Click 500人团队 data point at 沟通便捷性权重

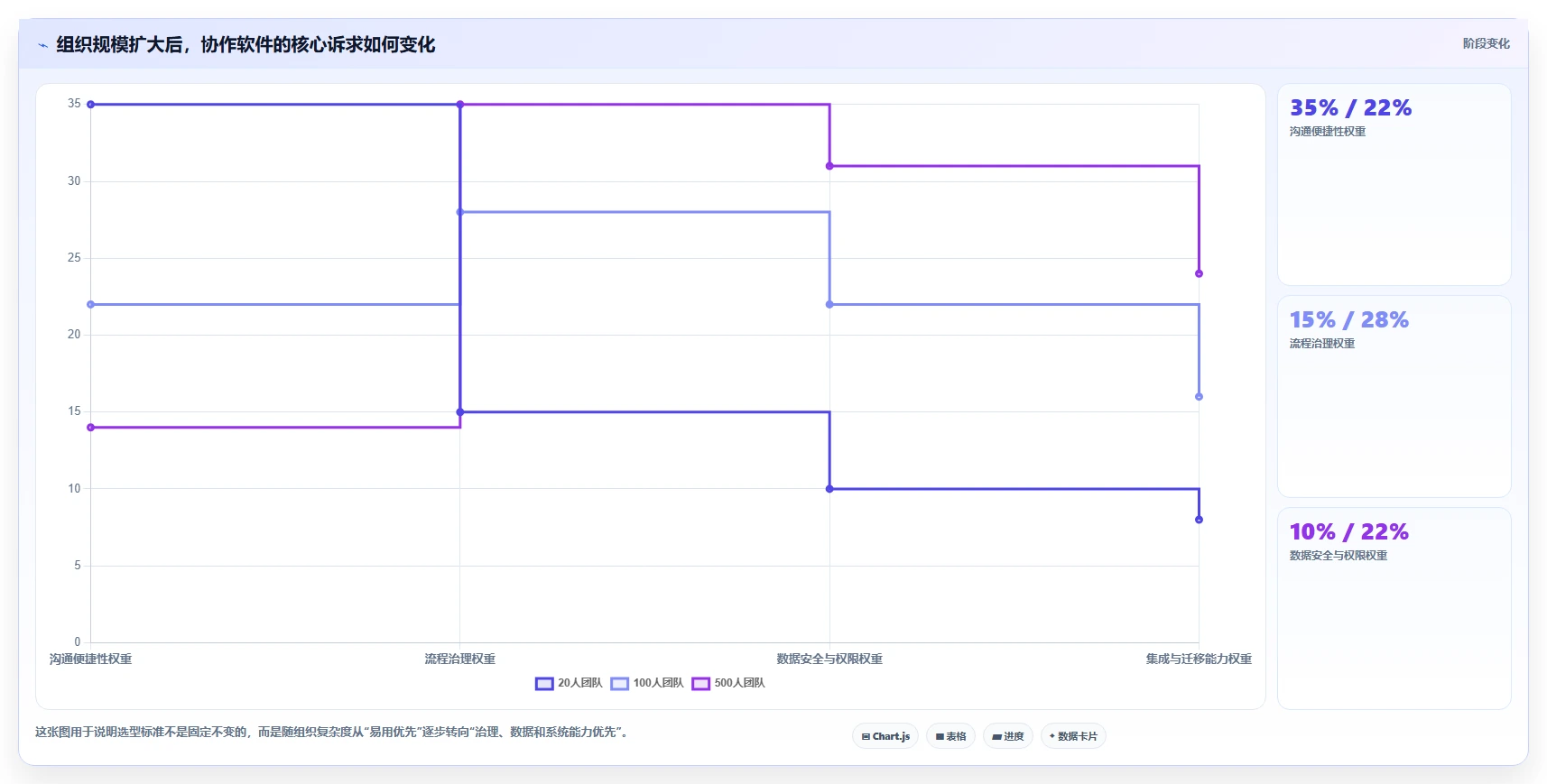tap(90, 428)
